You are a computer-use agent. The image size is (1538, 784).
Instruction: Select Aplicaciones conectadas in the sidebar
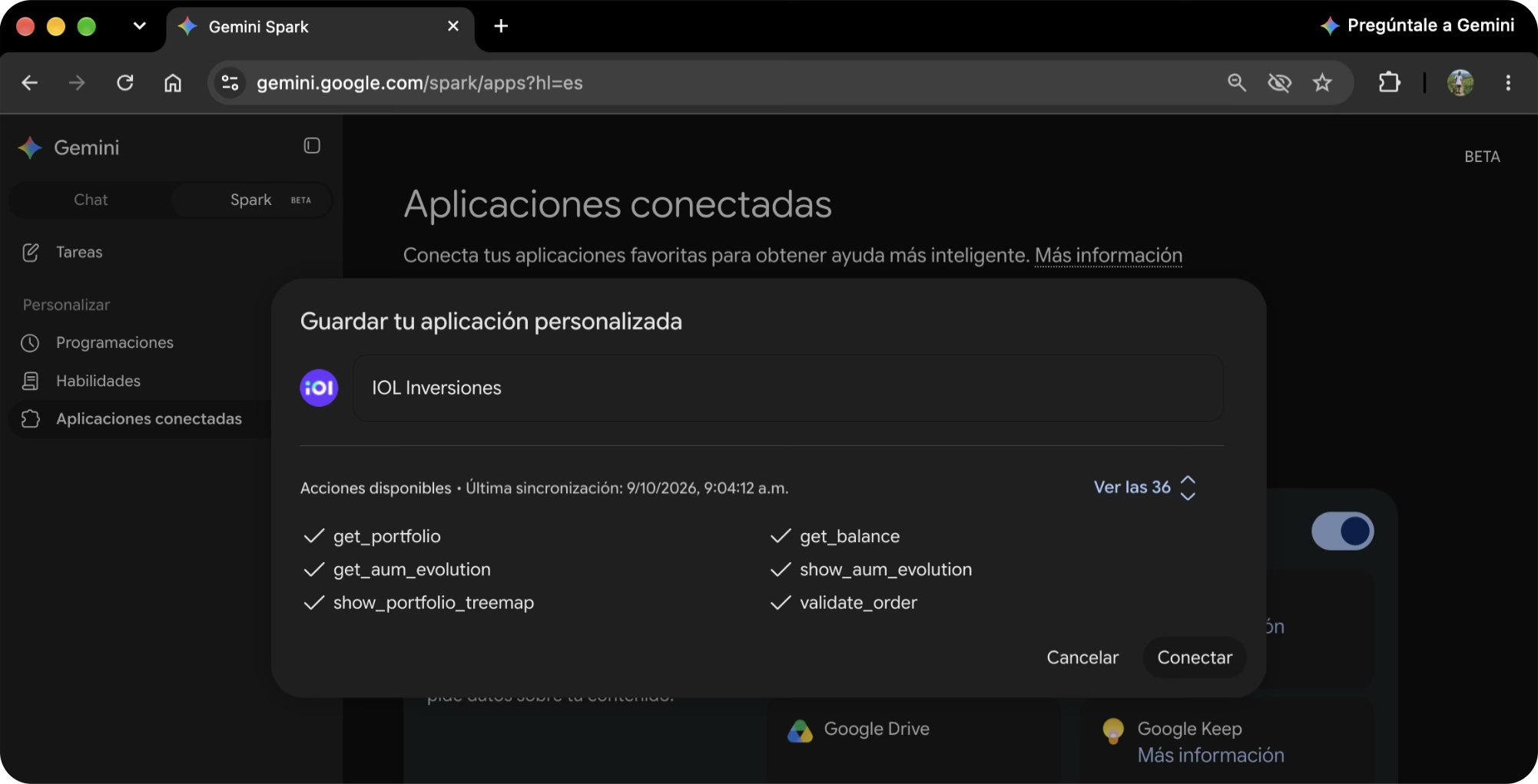coord(148,418)
